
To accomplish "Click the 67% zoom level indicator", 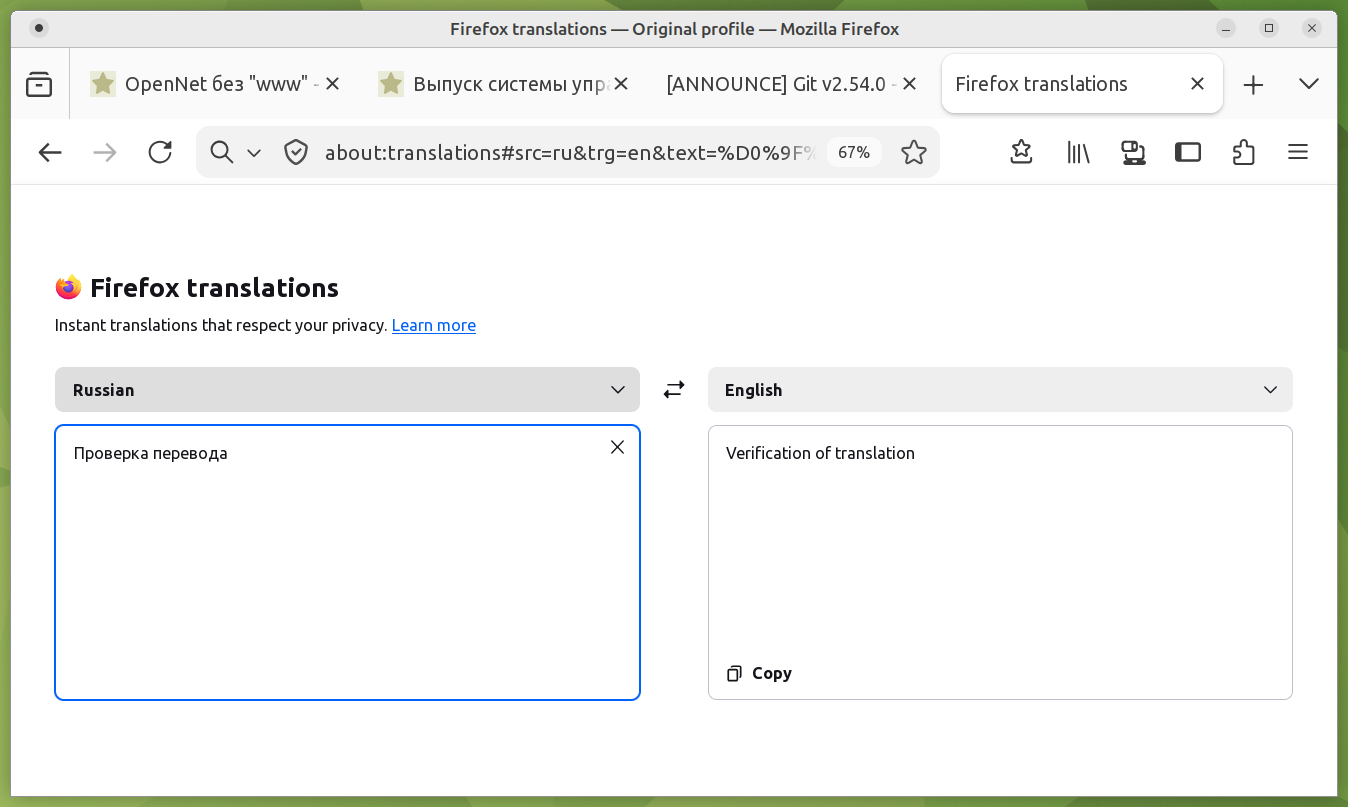I will click(x=853, y=152).
